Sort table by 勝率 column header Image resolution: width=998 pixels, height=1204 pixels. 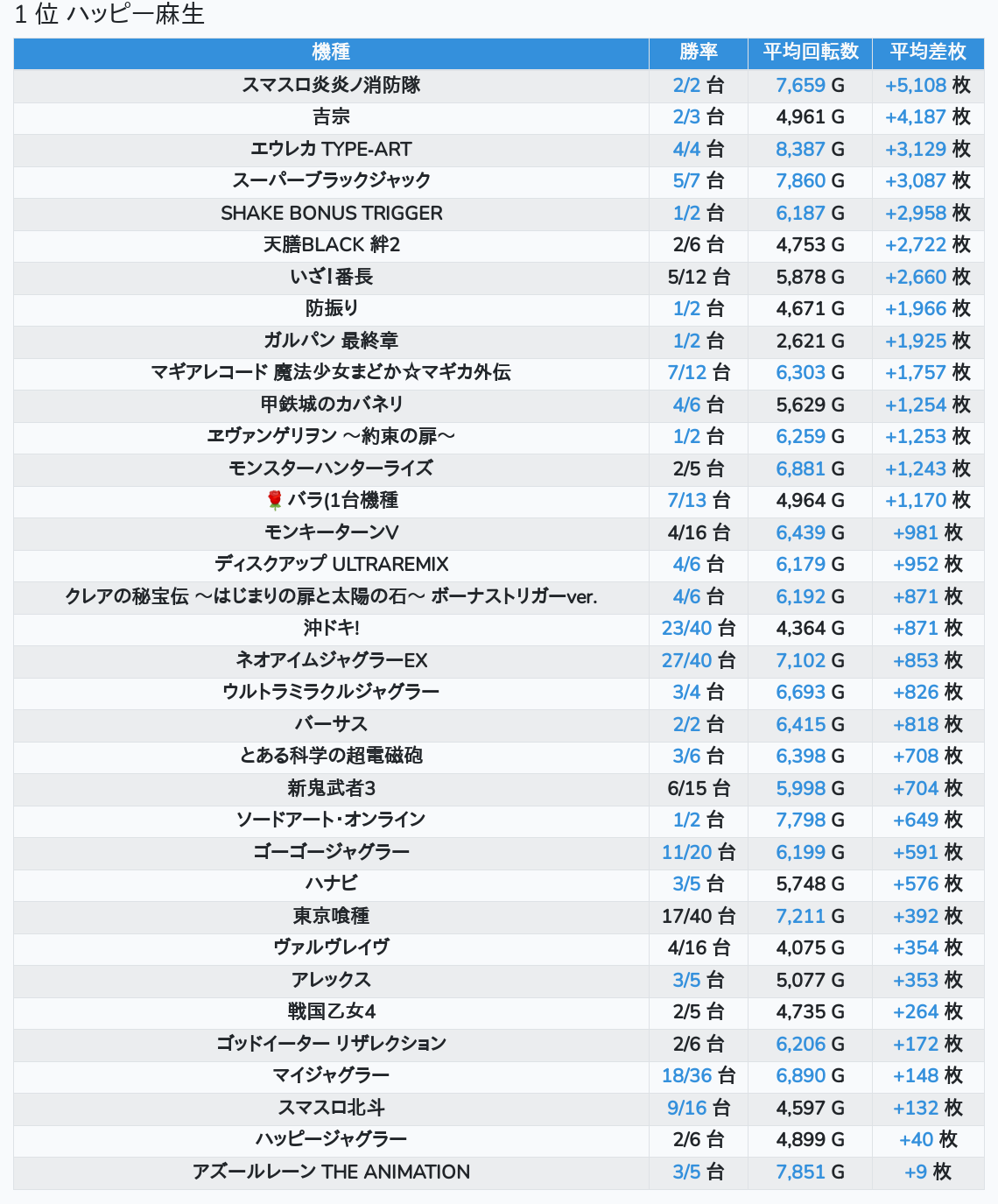(698, 53)
